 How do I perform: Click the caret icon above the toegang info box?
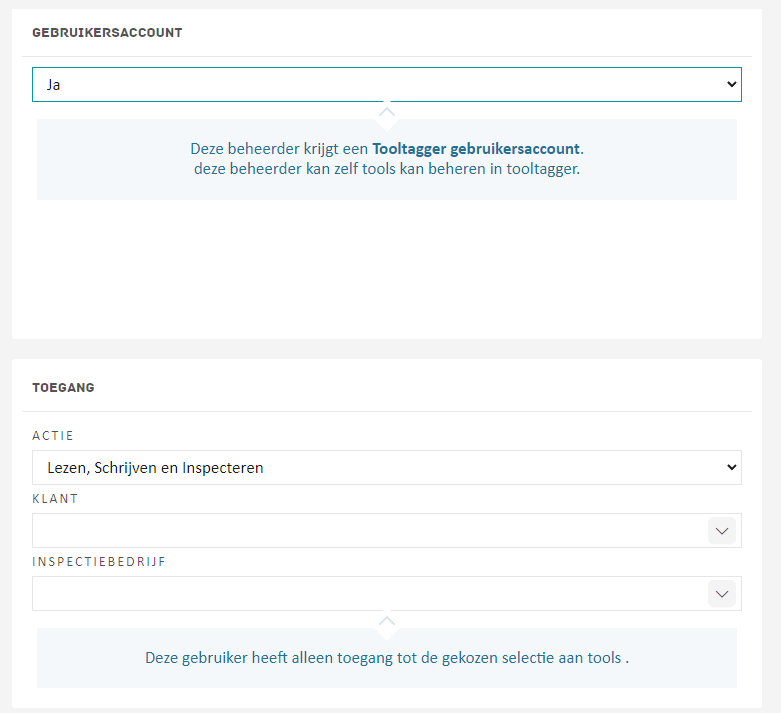(387, 621)
